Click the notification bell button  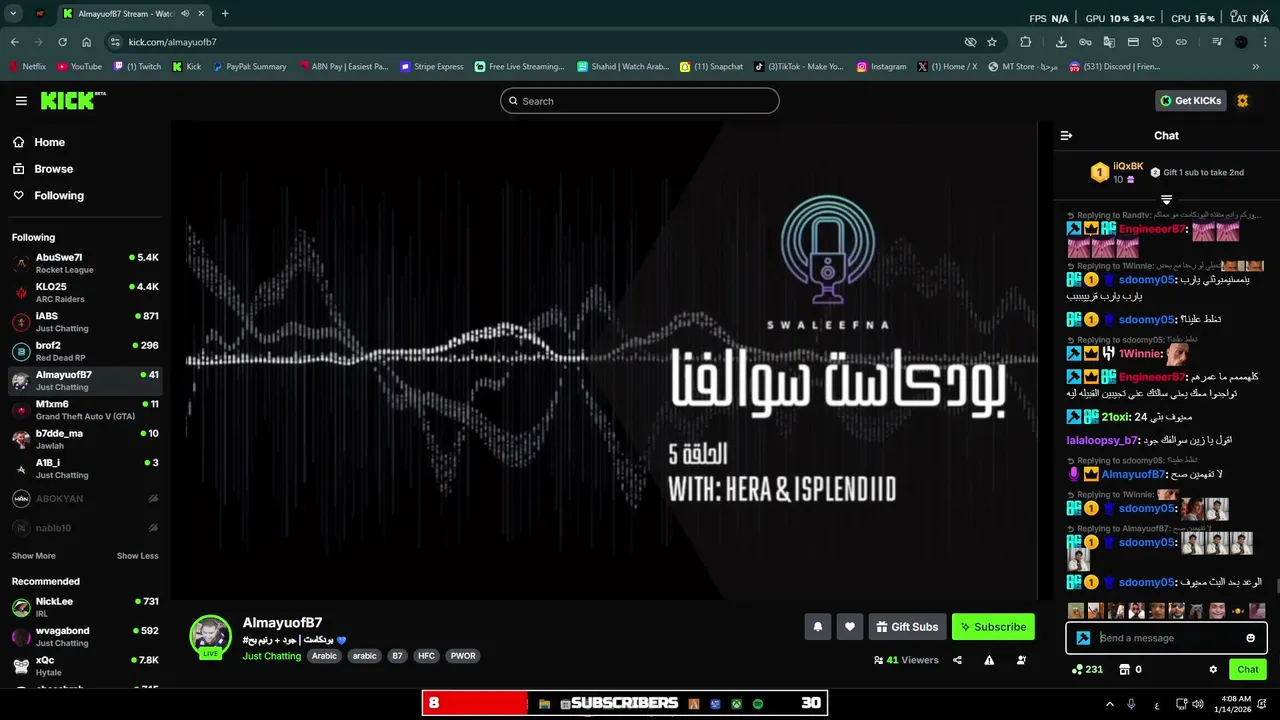[817, 627]
